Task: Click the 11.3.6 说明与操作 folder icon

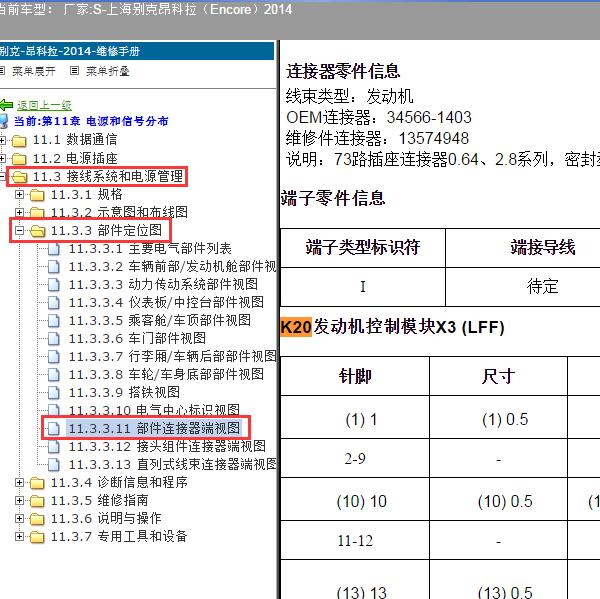Action: coord(37,519)
